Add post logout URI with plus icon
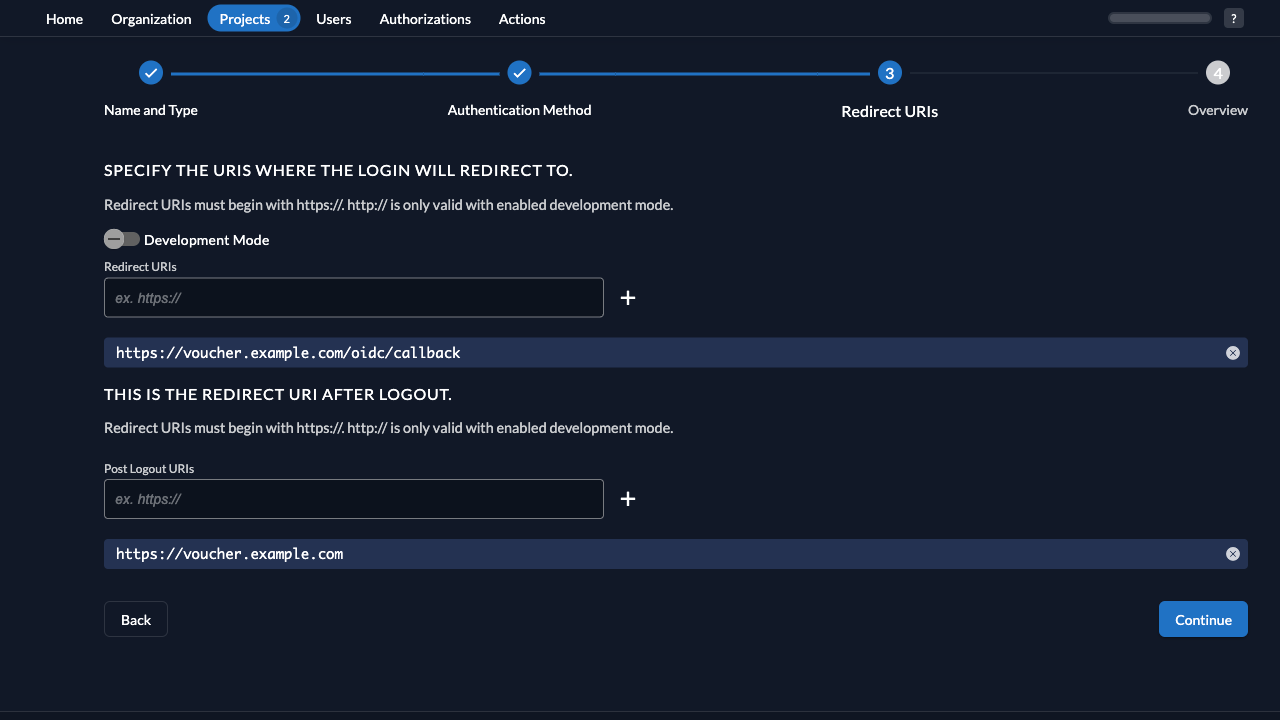Viewport: 1280px width, 720px height. (x=628, y=499)
